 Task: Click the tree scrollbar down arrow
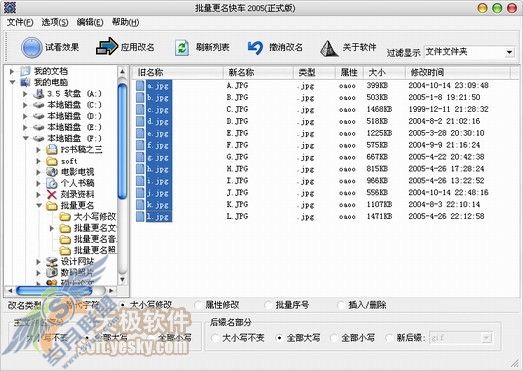[x=122, y=279]
